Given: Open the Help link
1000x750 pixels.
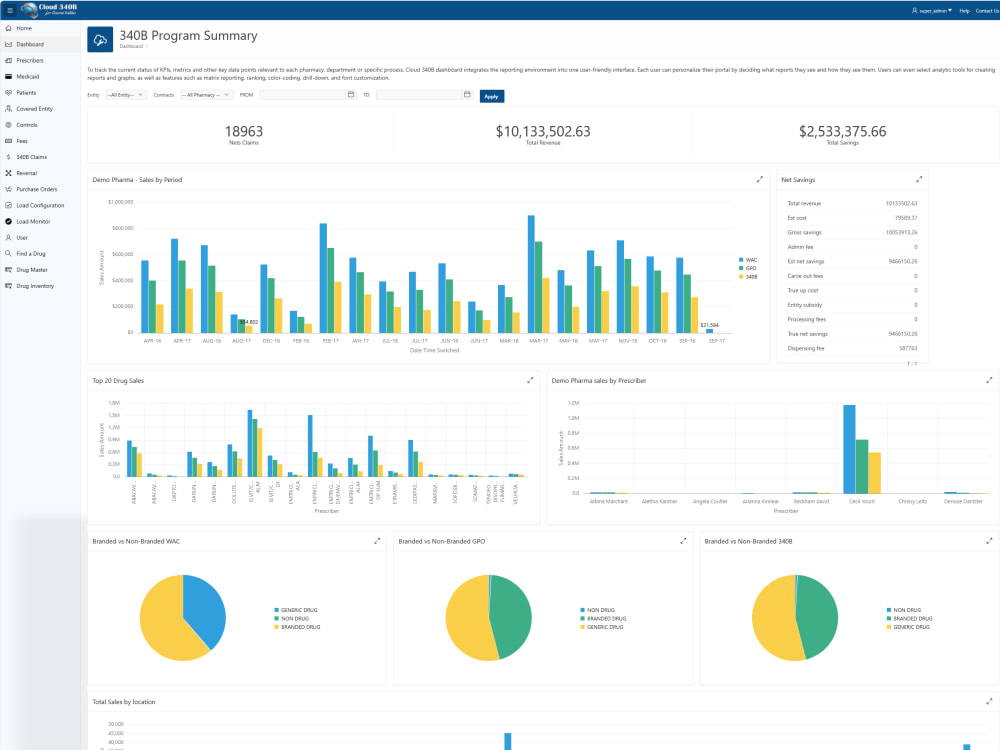Looking at the screenshot, I should tap(964, 11).
